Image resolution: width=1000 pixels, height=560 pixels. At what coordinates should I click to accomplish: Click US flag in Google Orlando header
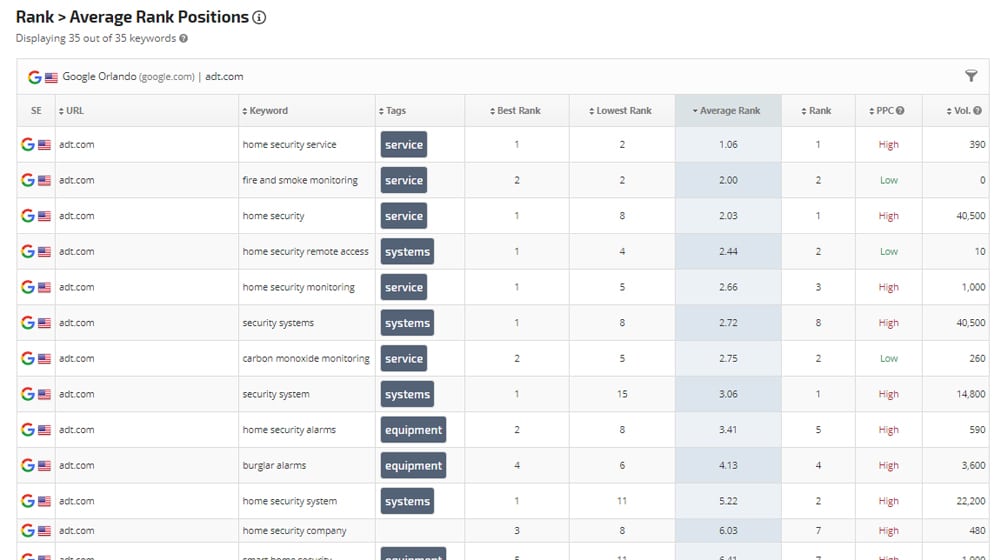(x=51, y=77)
